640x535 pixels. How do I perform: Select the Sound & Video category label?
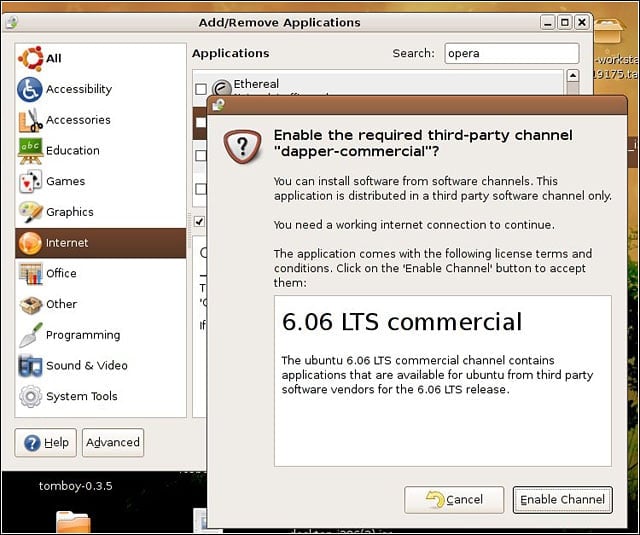coord(87,366)
